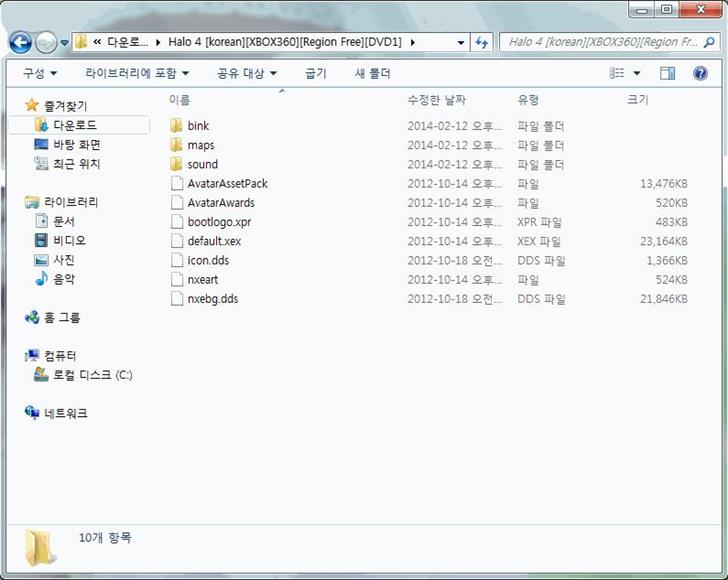728x580 pixels.
Task: Click the 새 폴더 button
Action: [x=372, y=73]
